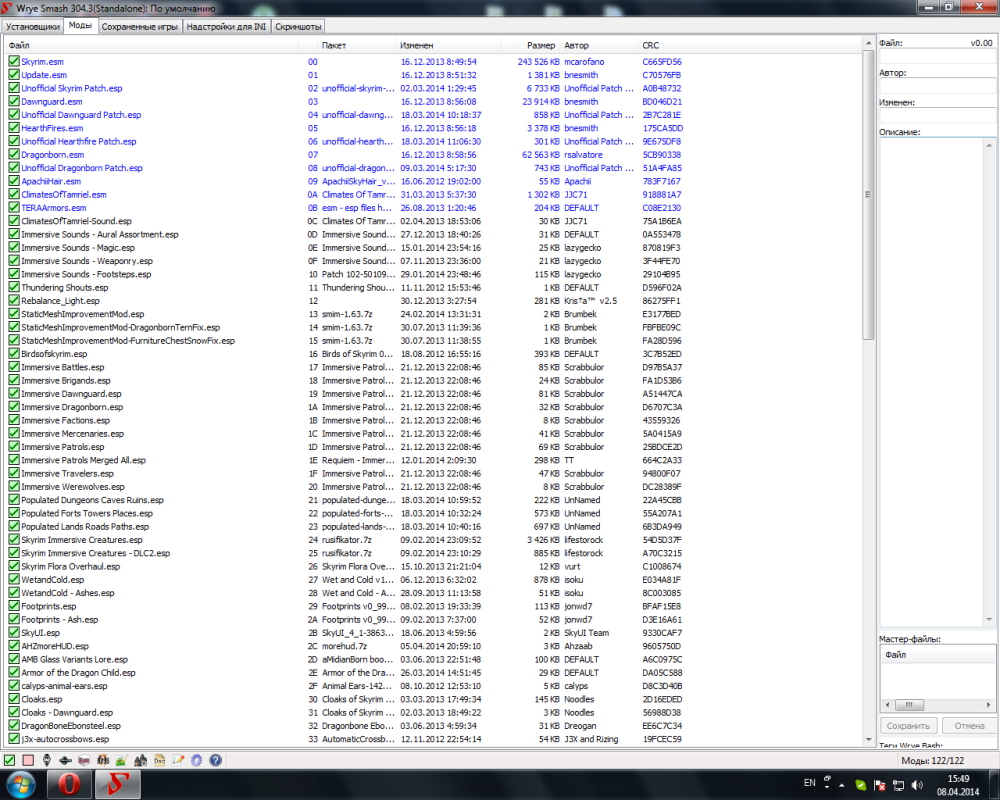Click the green Skype tray icon

point(860,785)
